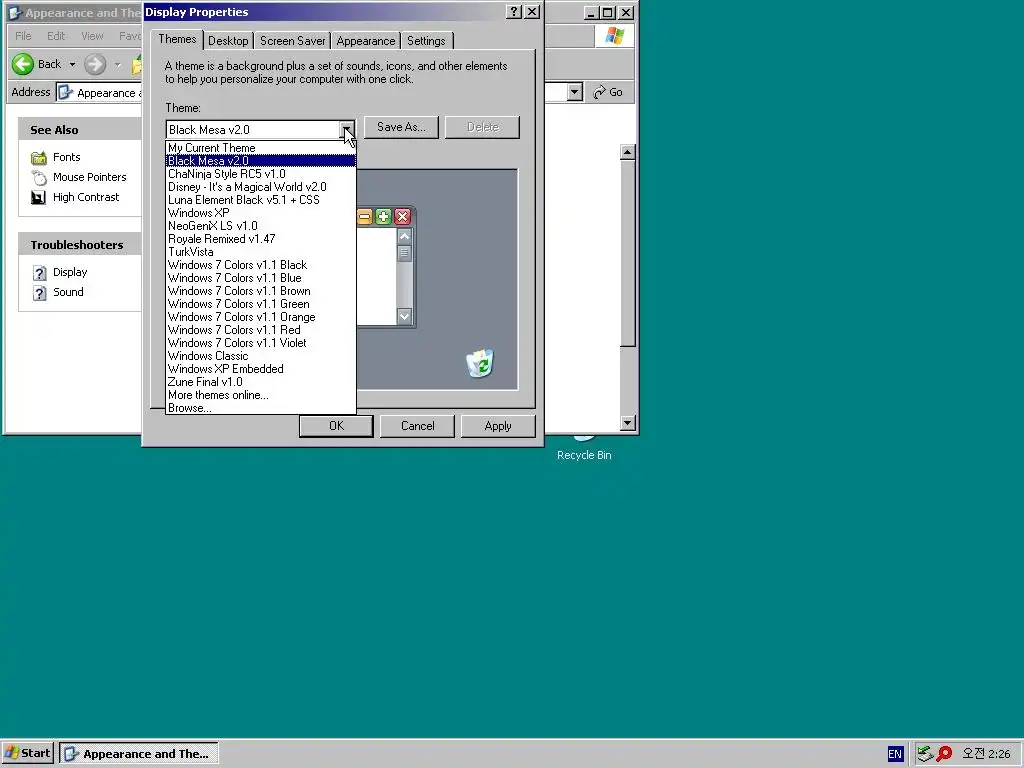Viewport: 1024px width, 768px height.
Task: Click the safely remove hardware tray icon
Action: (925, 754)
